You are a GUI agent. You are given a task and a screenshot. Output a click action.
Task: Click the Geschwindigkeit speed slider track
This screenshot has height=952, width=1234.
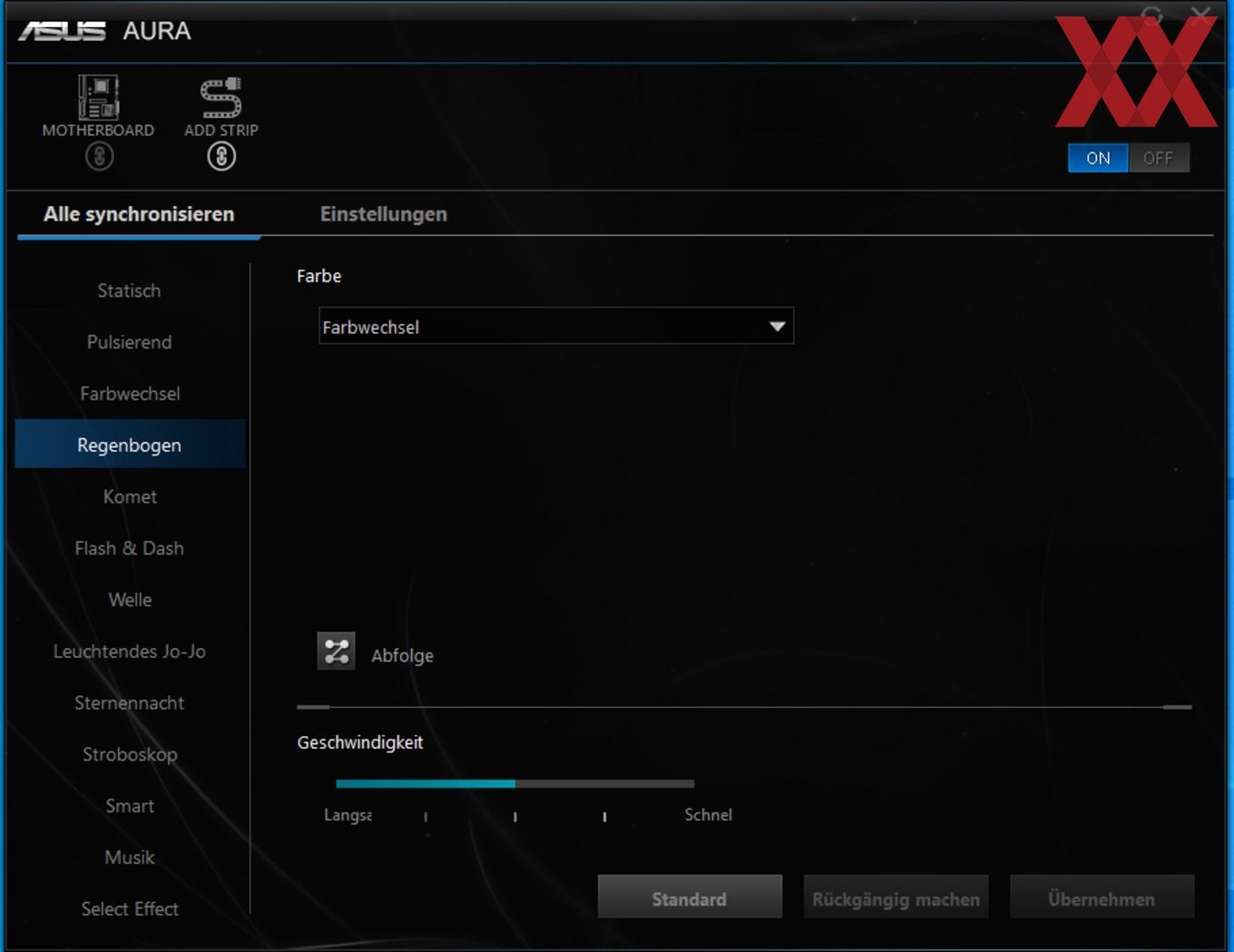pyautogui.click(x=514, y=783)
